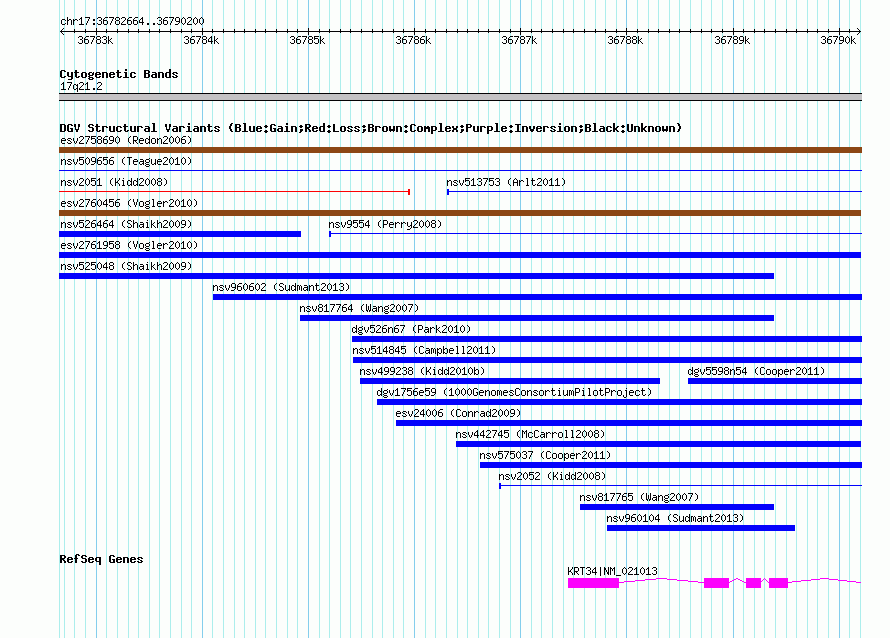Click the nsv817764 (Wang2007) blue bar
Image resolution: width=890 pixels, height=638 pixels.
[x=537, y=318]
